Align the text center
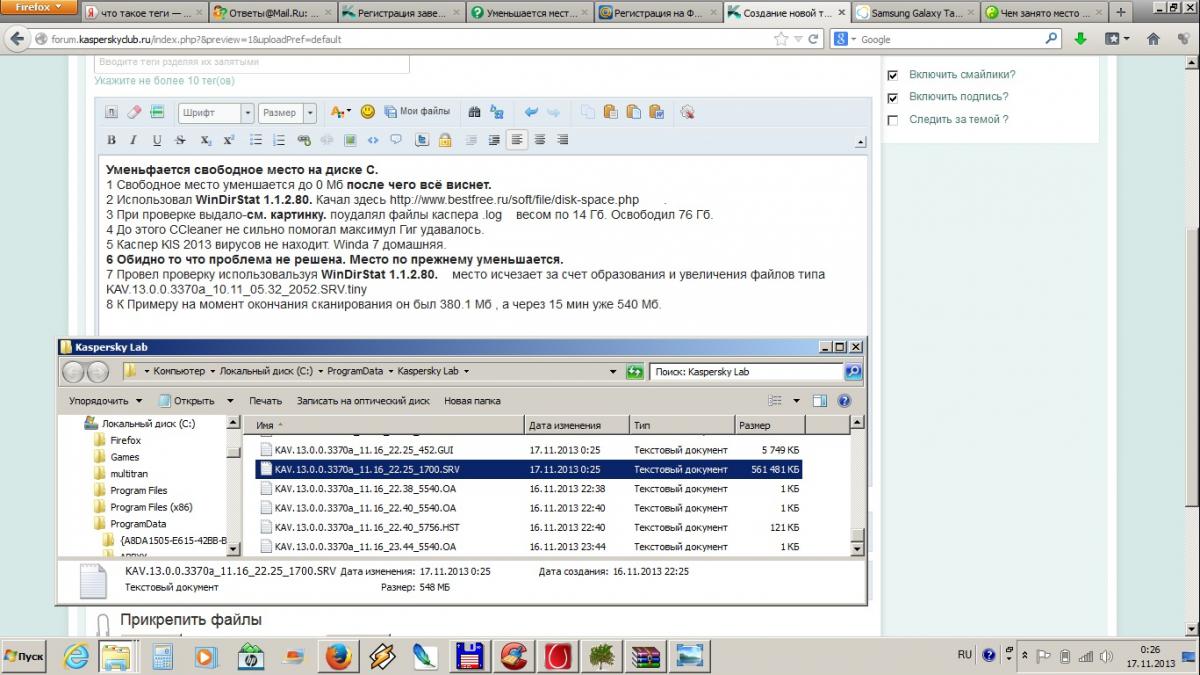 coord(540,140)
